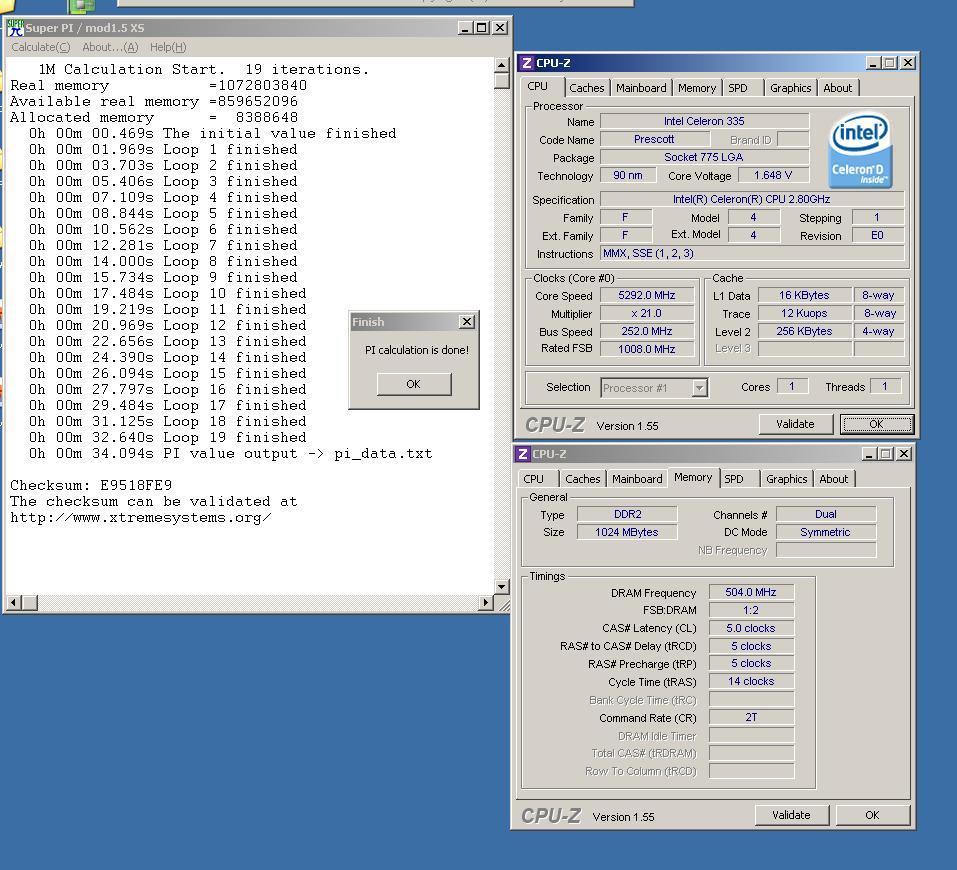The width and height of the screenshot is (957, 870).
Task: Close the CPU-Z Memory window
Action: pyautogui.click(x=904, y=454)
